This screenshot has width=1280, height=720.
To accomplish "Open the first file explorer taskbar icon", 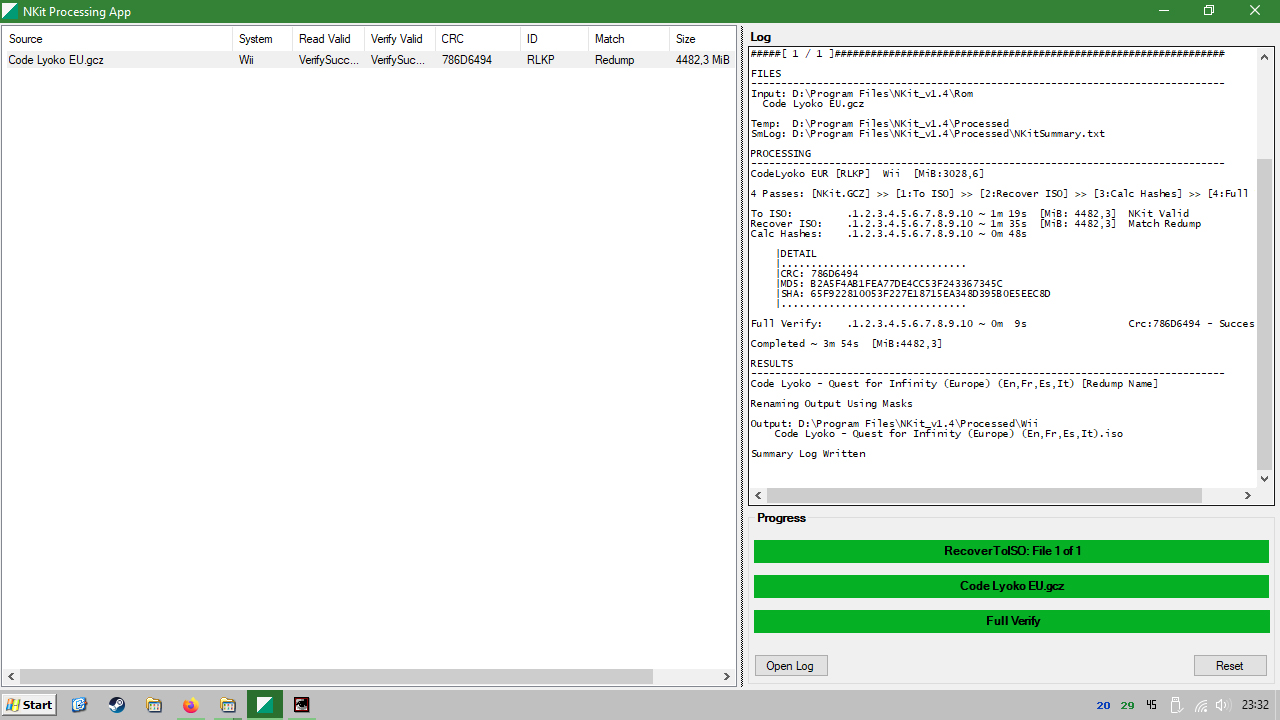I will click(154, 705).
